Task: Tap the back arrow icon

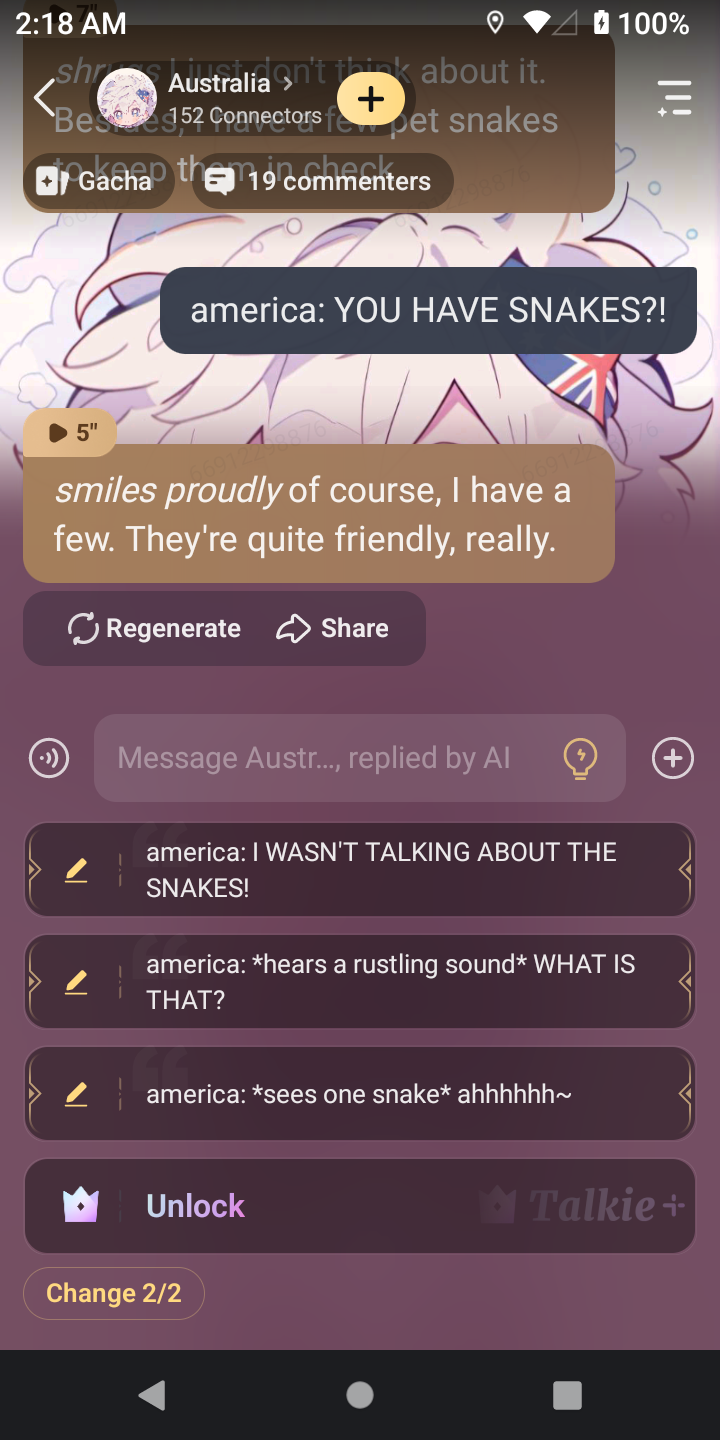Action: 44,98
